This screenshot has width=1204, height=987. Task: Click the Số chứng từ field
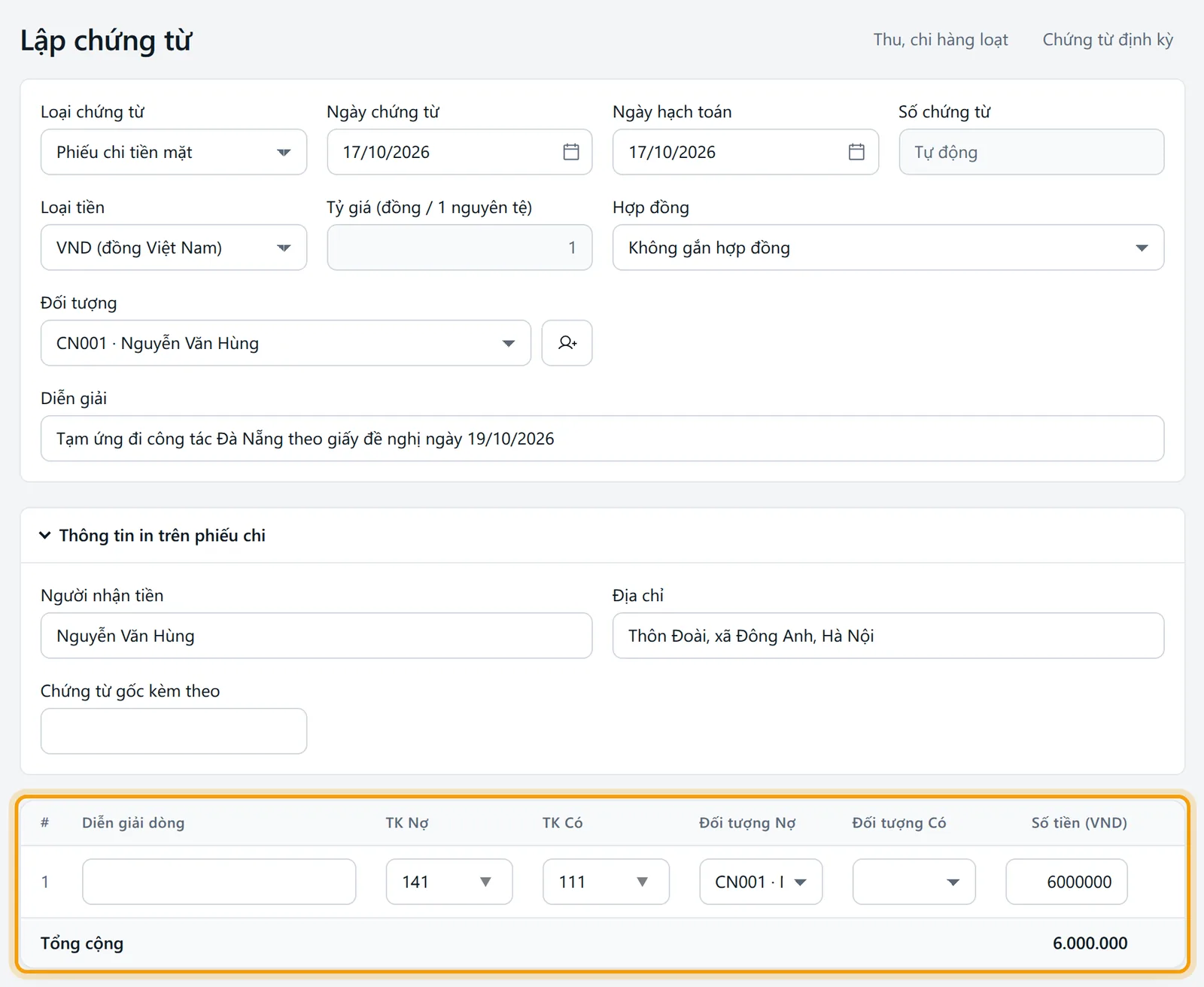pos(1031,152)
